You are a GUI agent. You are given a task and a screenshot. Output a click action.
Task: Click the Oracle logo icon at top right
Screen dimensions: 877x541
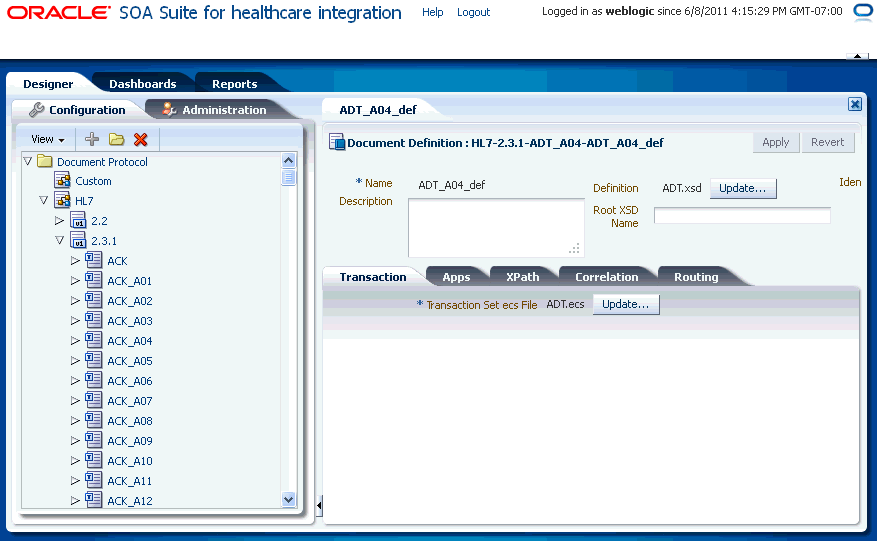[x=864, y=12]
